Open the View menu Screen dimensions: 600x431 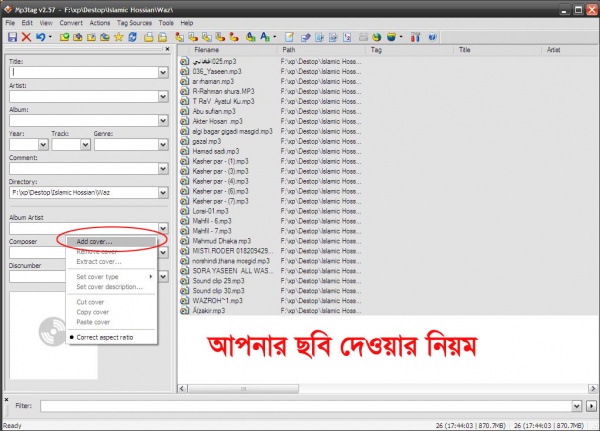pyautogui.click(x=46, y=23)
